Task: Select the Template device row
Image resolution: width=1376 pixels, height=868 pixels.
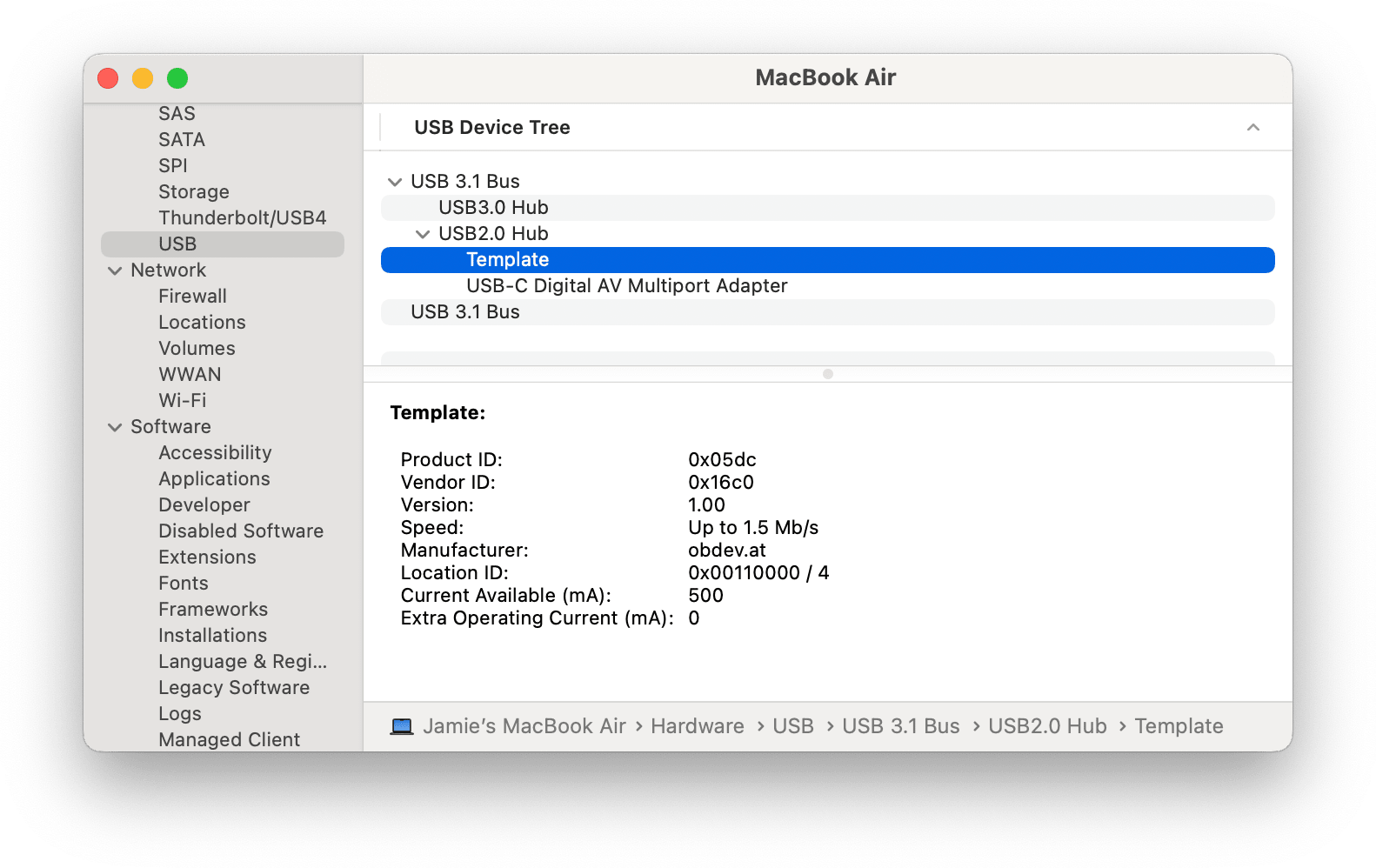Action: [x=828, y=260]
